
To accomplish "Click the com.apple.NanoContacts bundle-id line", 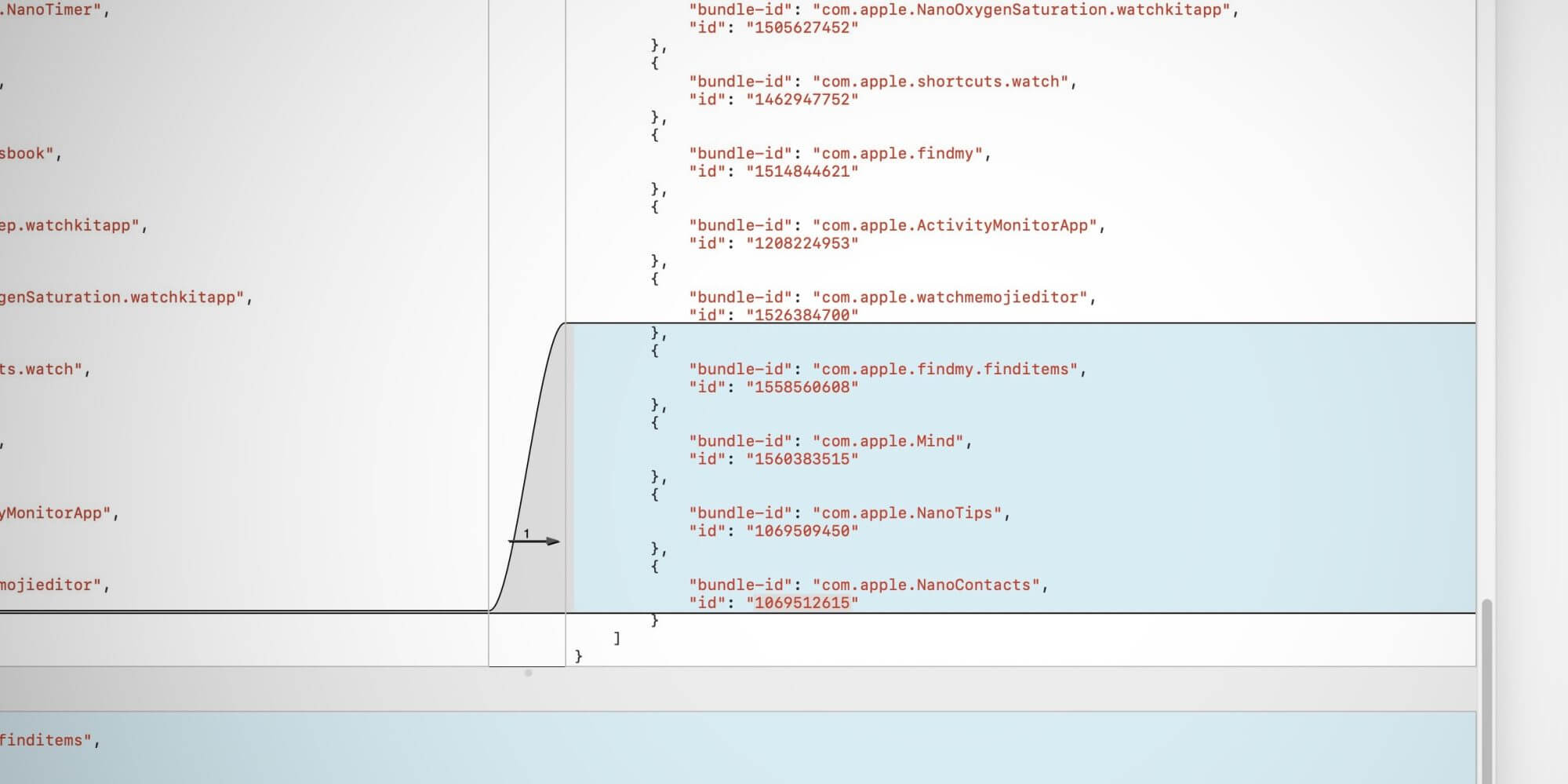I will point(868,585).
